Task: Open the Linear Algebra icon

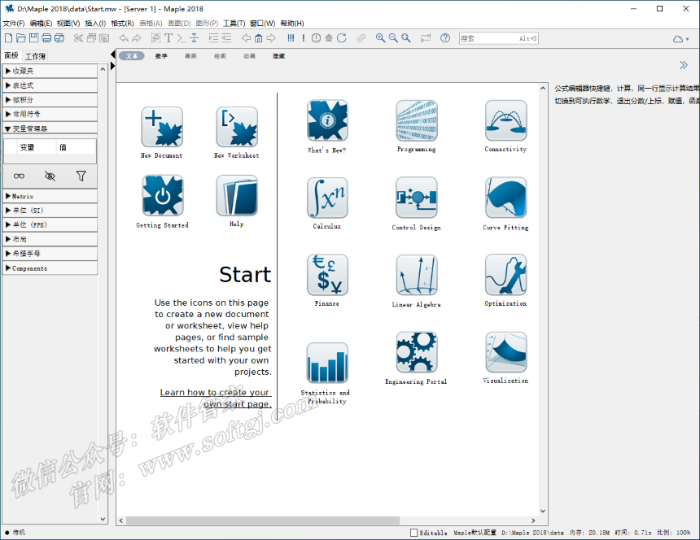Action: 417,274
